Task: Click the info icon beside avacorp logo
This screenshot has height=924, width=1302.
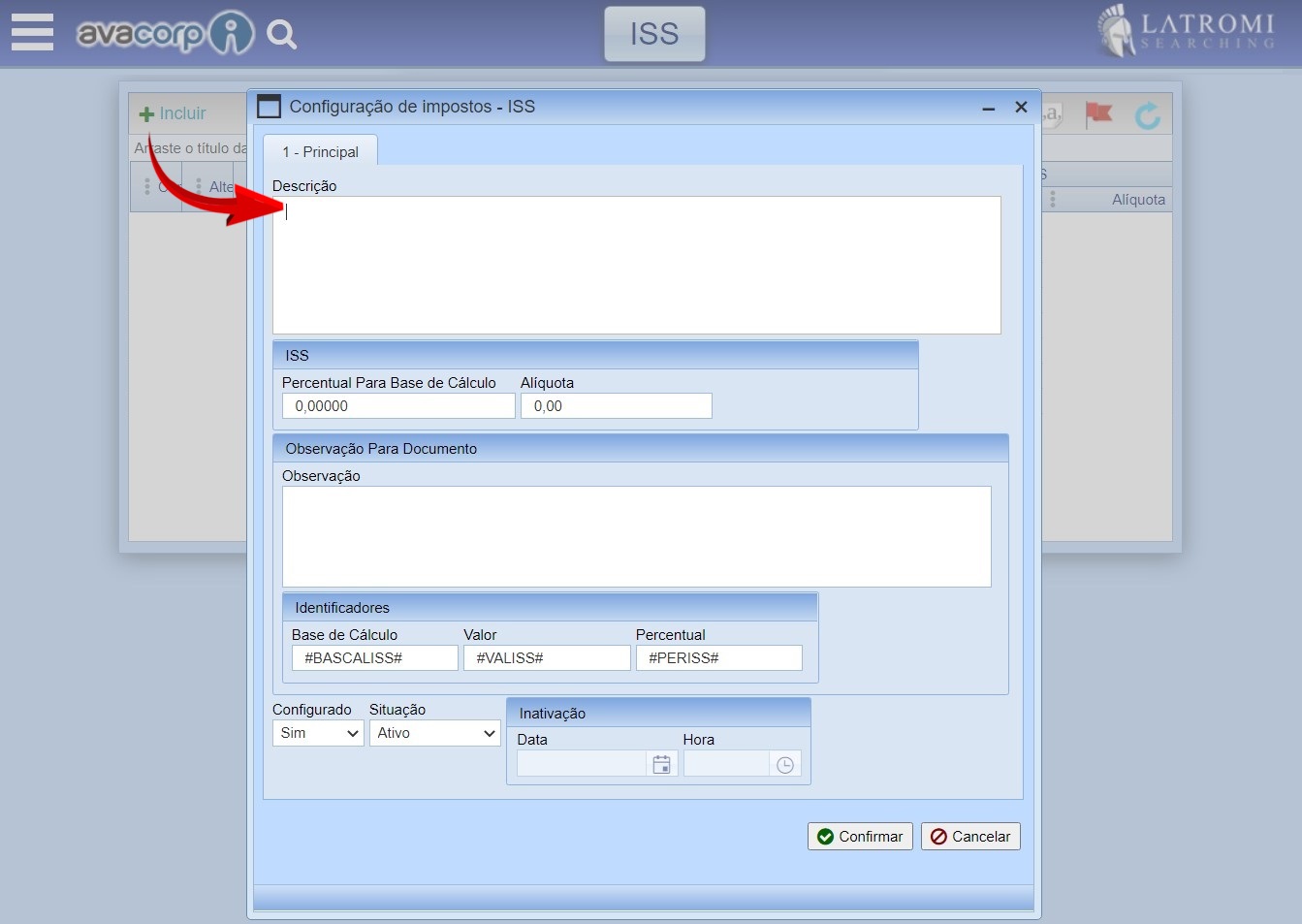Action: [x=231, y=34]
